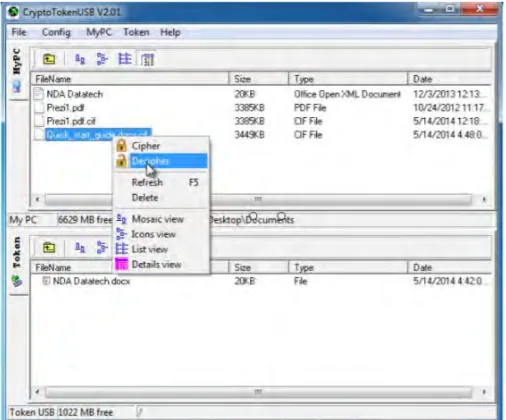506x420 pixels.
Task: Select the Prezi1.pdf file
Action: click(x=65, y=108)
